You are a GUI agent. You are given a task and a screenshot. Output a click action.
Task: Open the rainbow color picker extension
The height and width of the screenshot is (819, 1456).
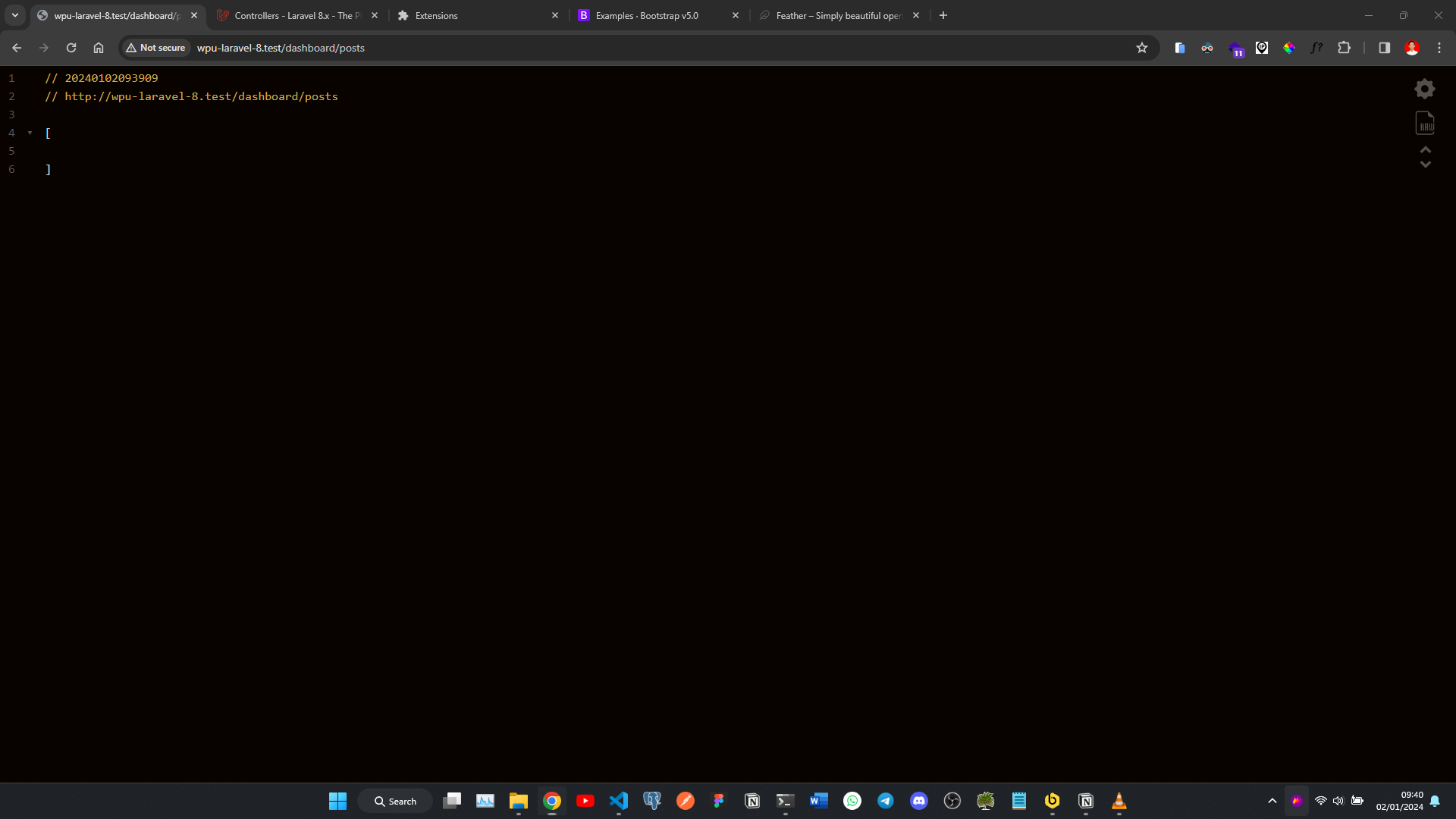tap(1289, 48)
